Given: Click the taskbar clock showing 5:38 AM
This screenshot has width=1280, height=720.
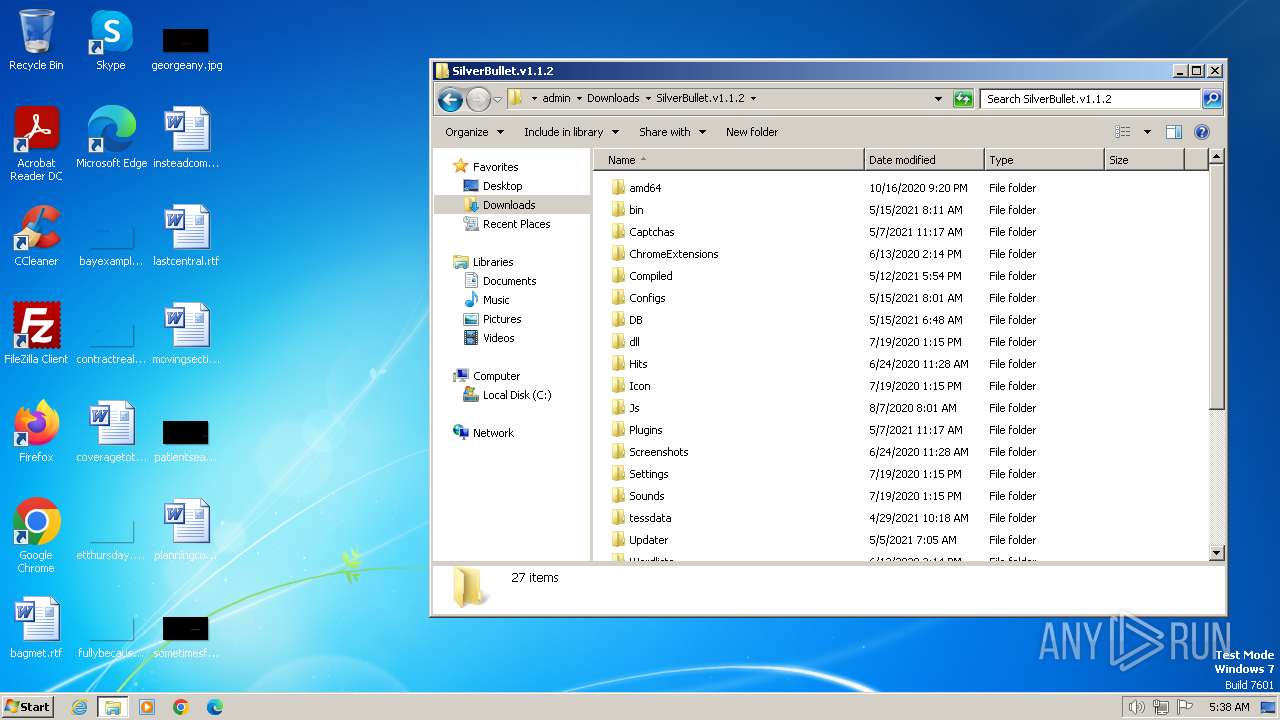Looking at the screenshot, I should 1229,707.
